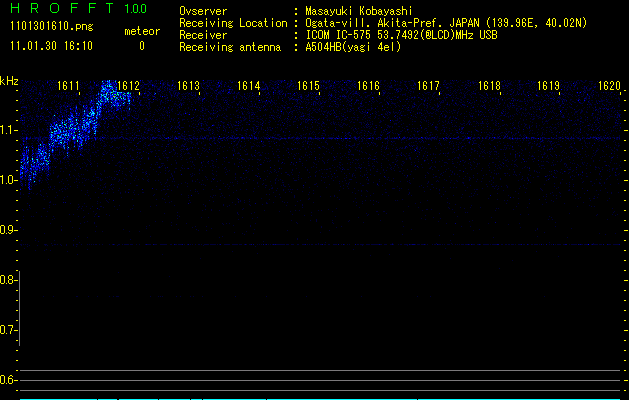Viewport: 629px width, 400px height.
Task: Click the 0.8 kHz frequency label
Action: coord(8,280)
